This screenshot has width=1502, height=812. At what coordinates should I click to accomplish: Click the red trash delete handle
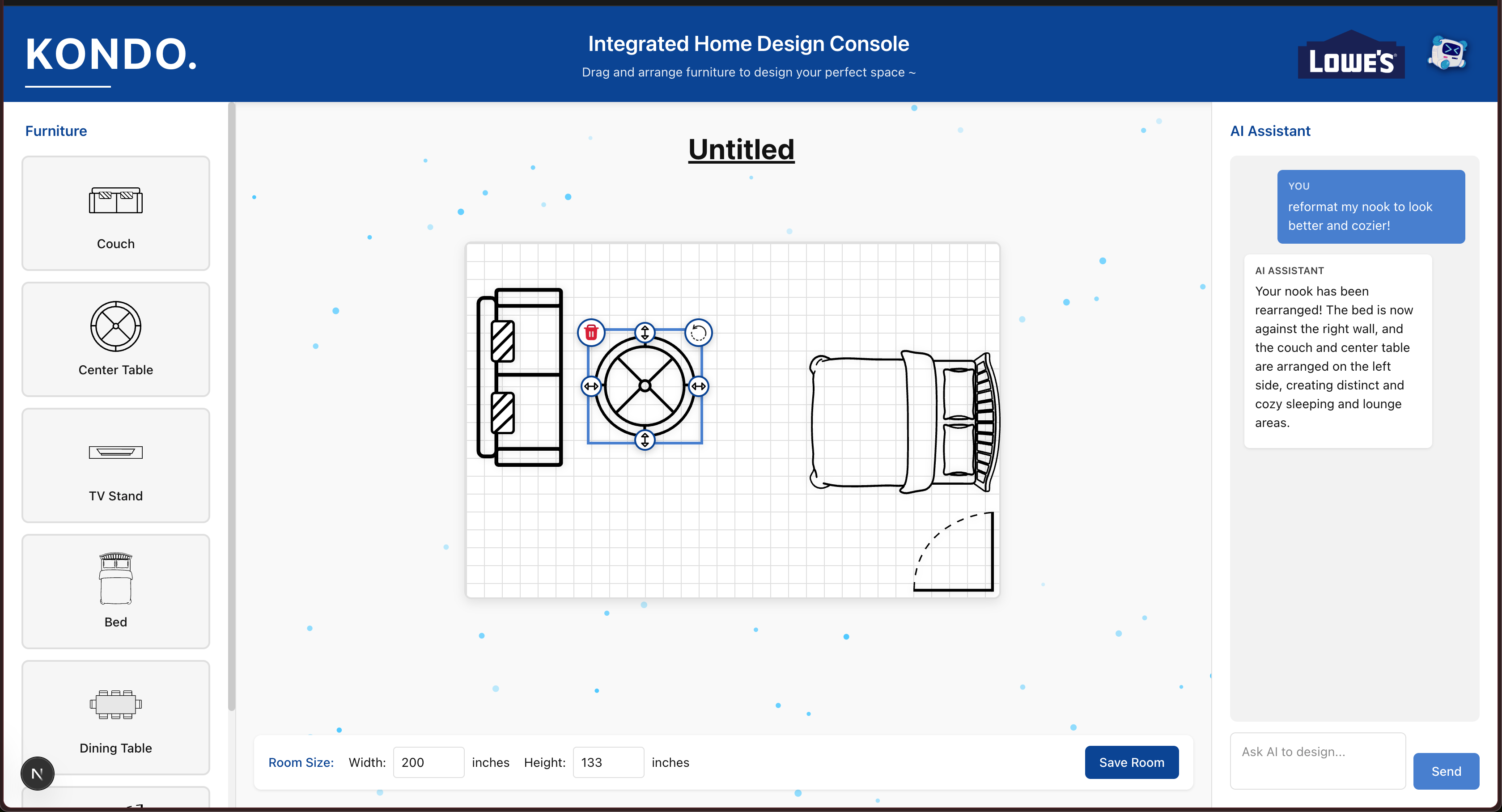tap(591, 332)
